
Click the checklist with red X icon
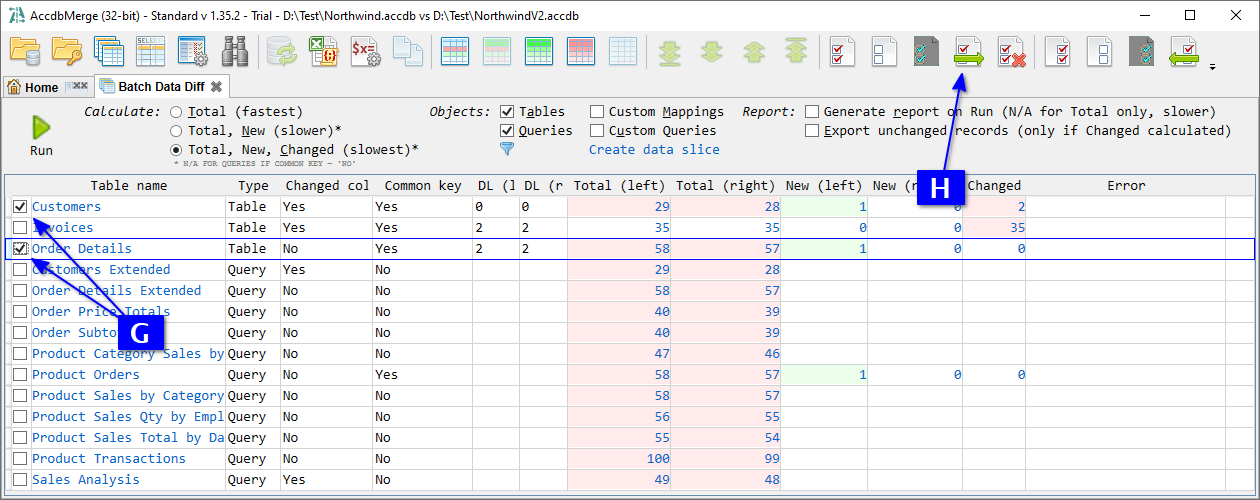coord(1011,51)
